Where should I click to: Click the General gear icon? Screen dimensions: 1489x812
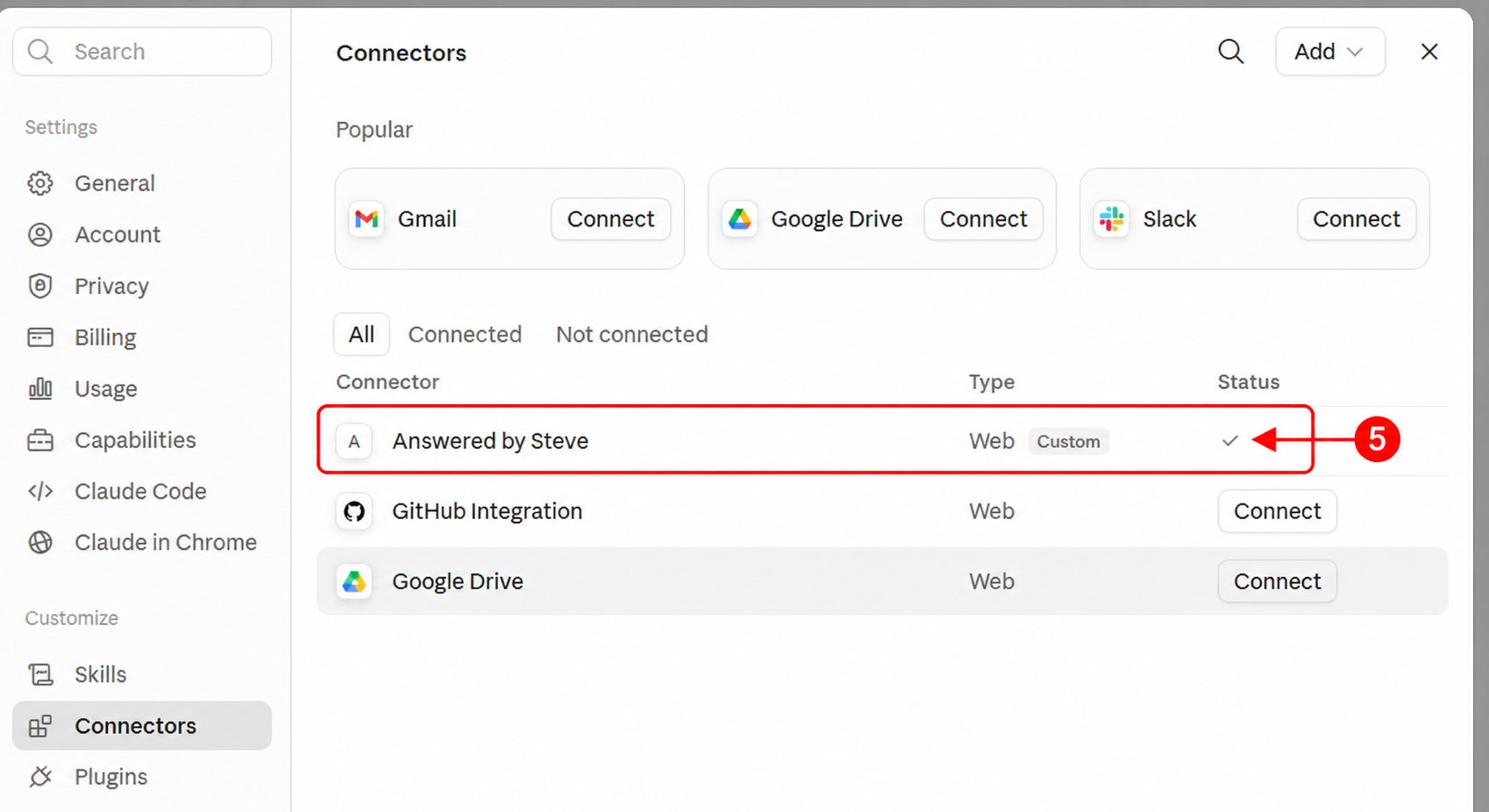click(40, 183)
